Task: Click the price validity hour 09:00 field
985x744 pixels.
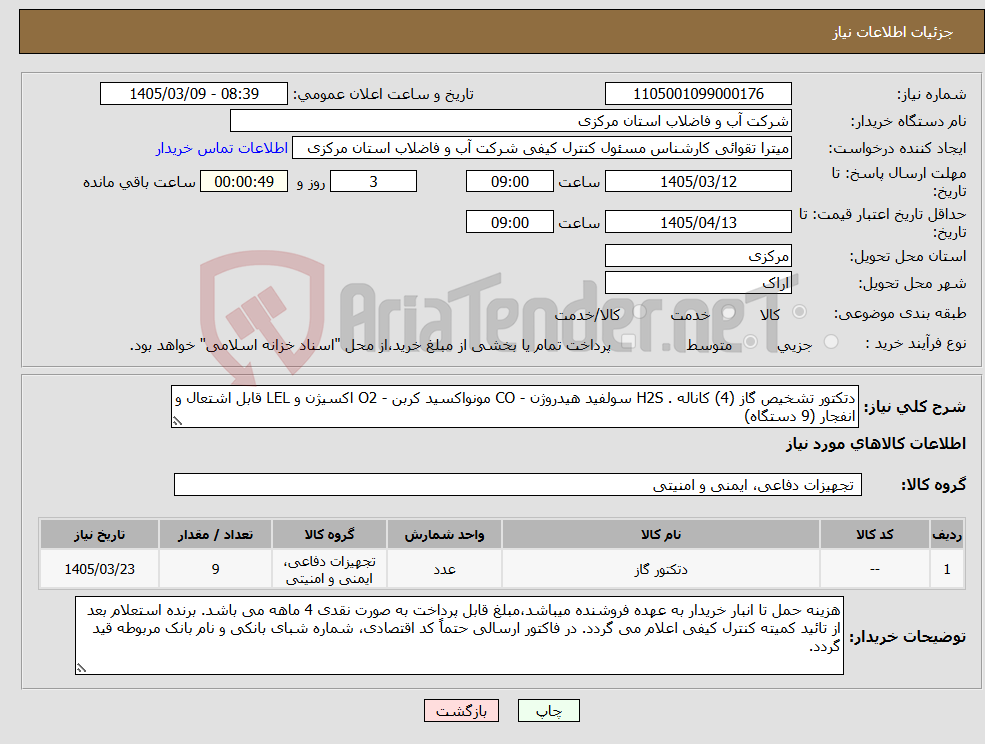Action: 509,222
